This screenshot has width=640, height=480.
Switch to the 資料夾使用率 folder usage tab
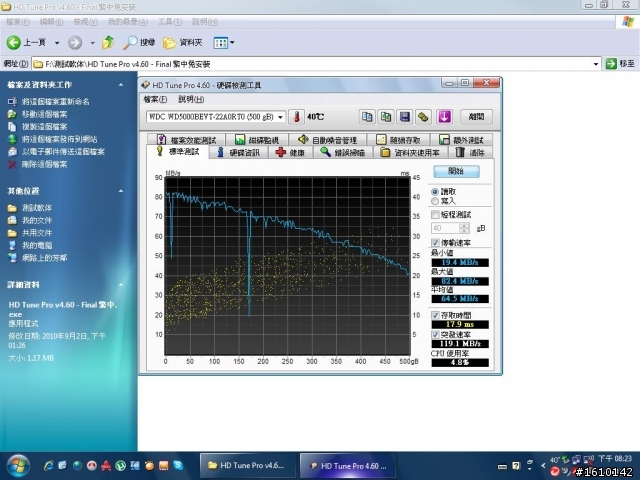click(410, 153)
